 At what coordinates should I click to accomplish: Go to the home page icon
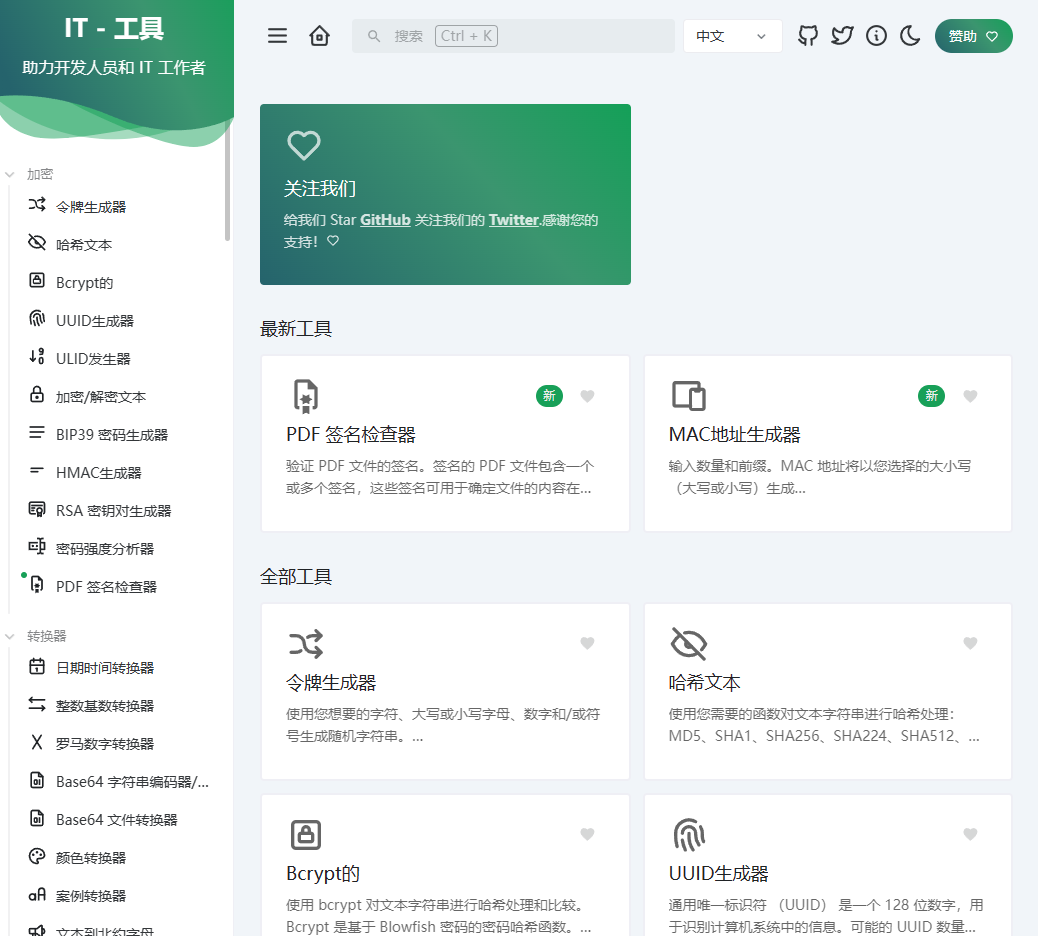pos(319,36)
